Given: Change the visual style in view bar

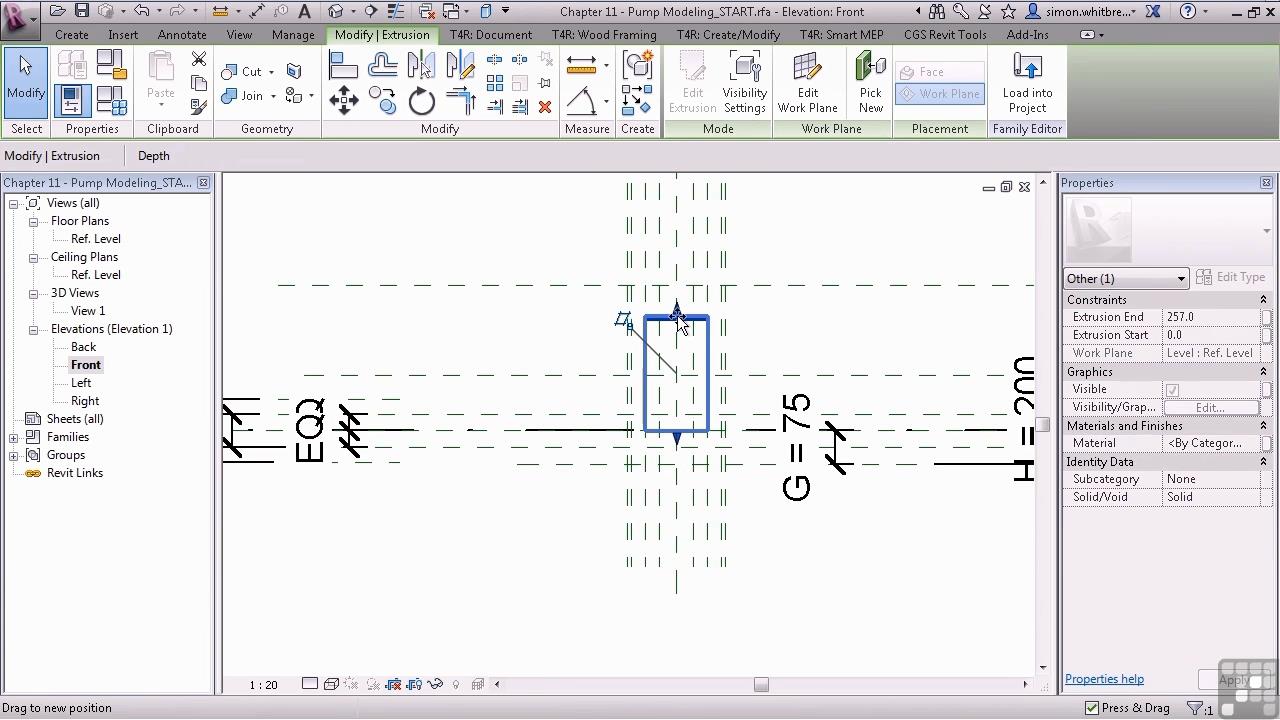Looking at the screenshot, I should 331,685.
